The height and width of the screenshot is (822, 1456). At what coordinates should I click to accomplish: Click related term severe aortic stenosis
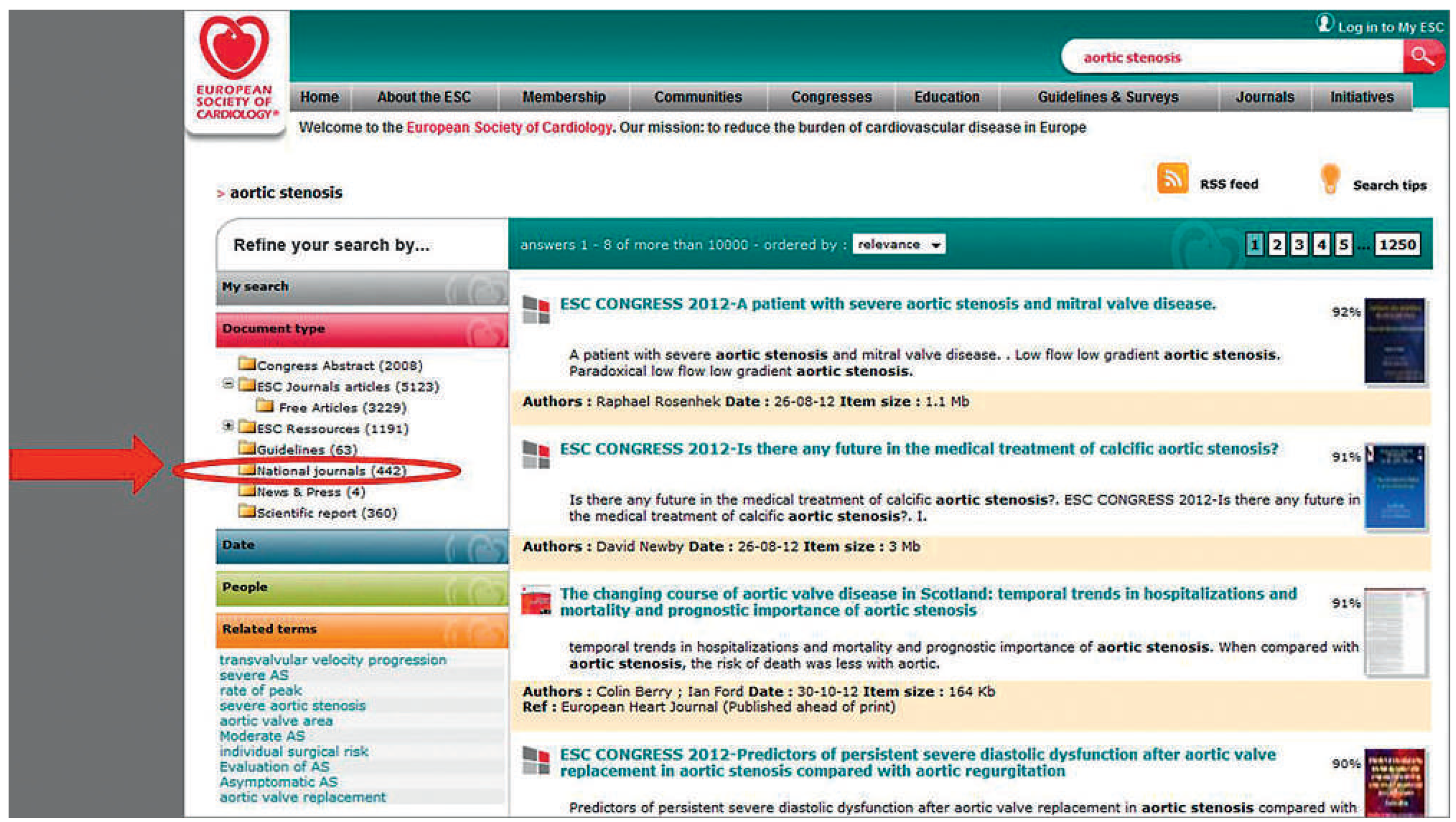pos(292,706)
